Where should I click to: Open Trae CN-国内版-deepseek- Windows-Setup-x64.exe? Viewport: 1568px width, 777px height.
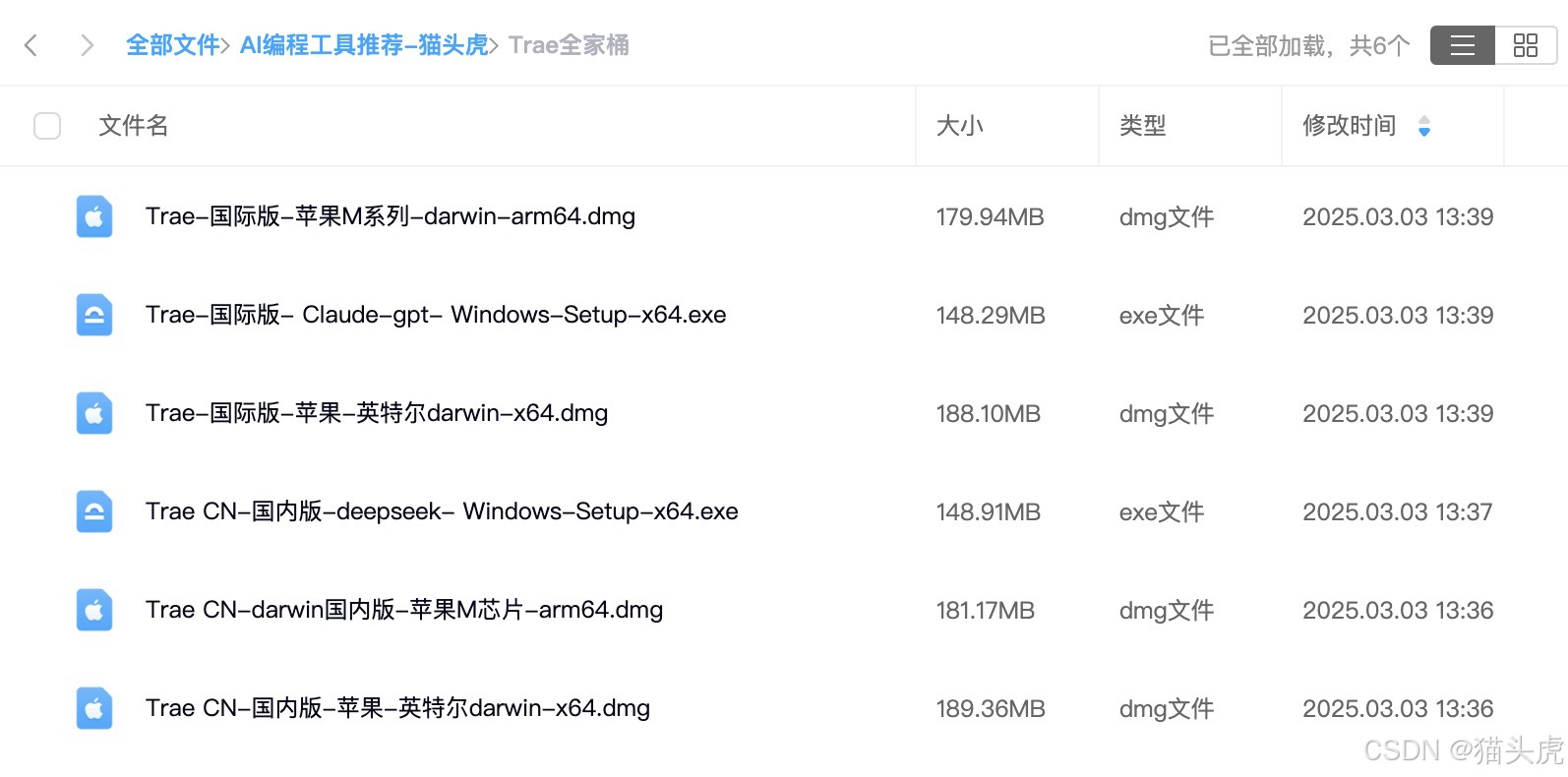(x=442, y=511)
